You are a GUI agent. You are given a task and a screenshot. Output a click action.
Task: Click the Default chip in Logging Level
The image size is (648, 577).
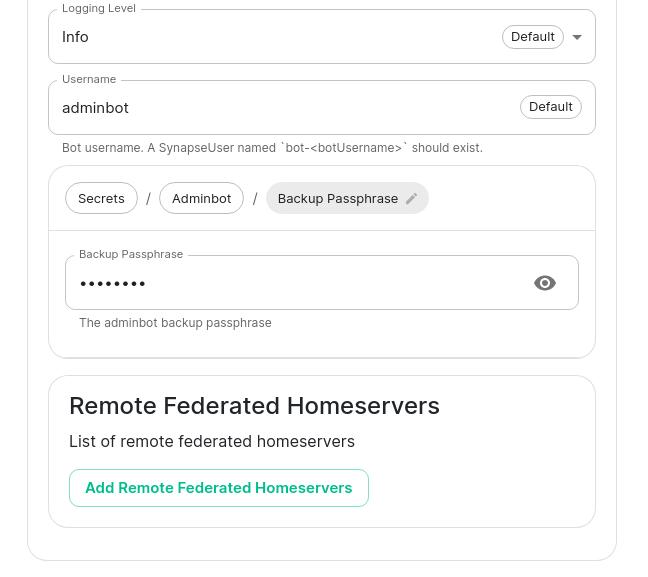[x=532, y=37]
